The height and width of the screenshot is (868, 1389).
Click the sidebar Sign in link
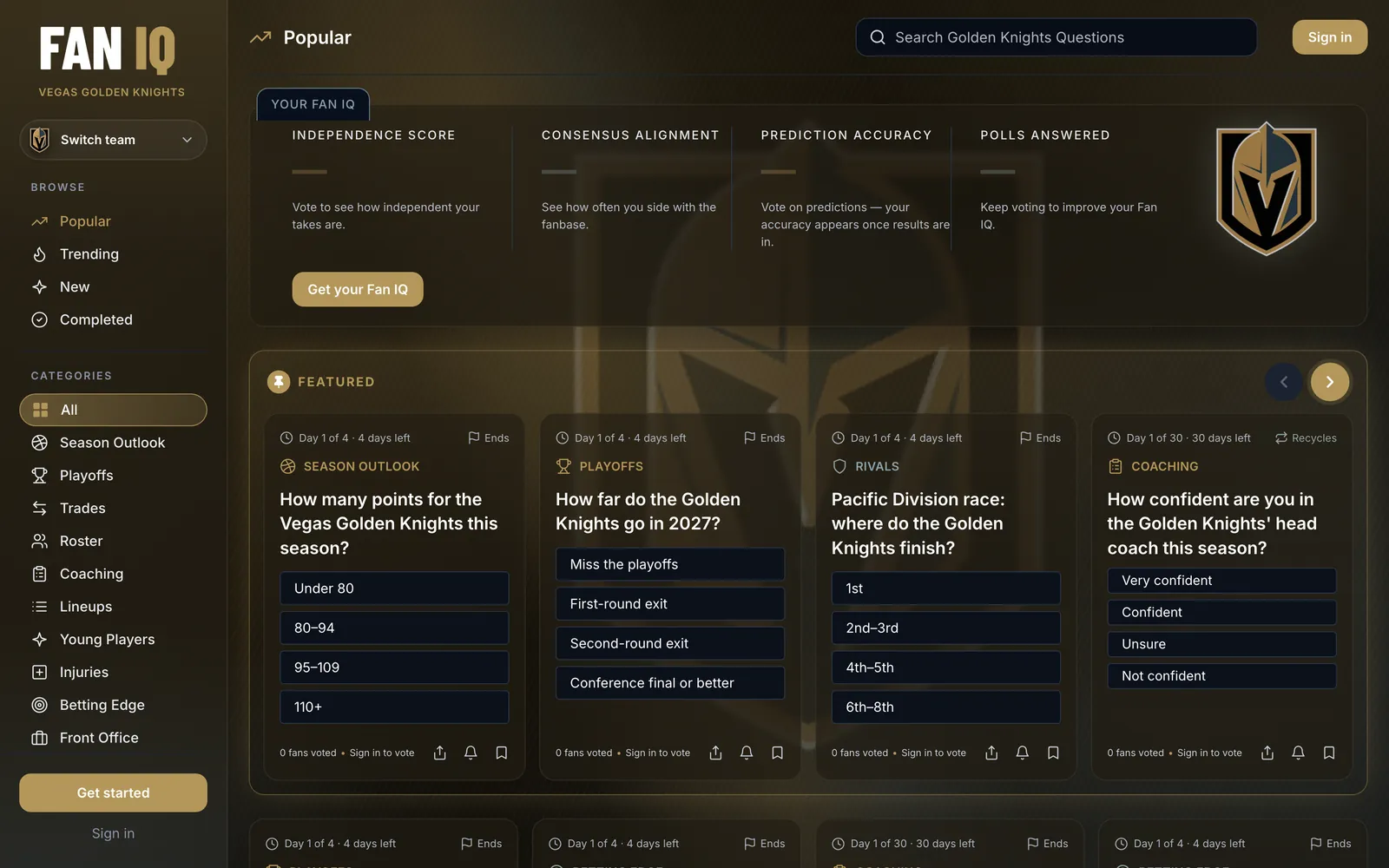click(x=113, y=833)
